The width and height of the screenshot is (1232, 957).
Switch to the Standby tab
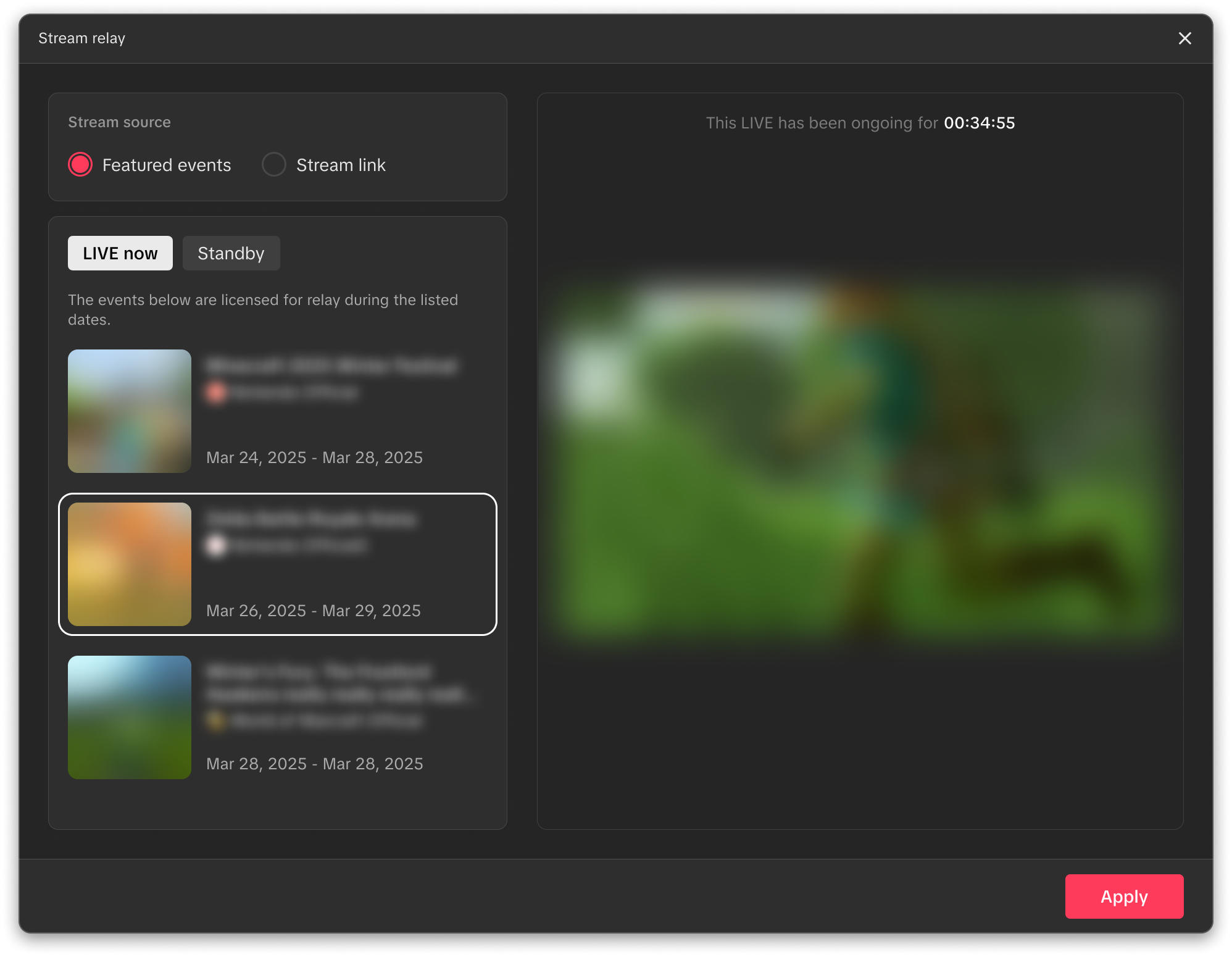(231, 253)
